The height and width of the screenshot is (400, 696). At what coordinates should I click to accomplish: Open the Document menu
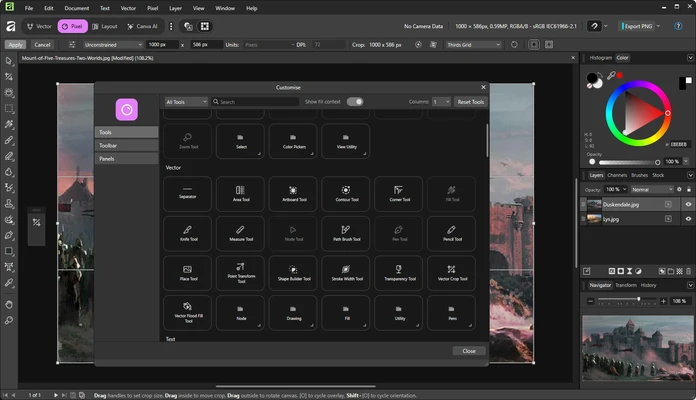[x=77, y=8]
